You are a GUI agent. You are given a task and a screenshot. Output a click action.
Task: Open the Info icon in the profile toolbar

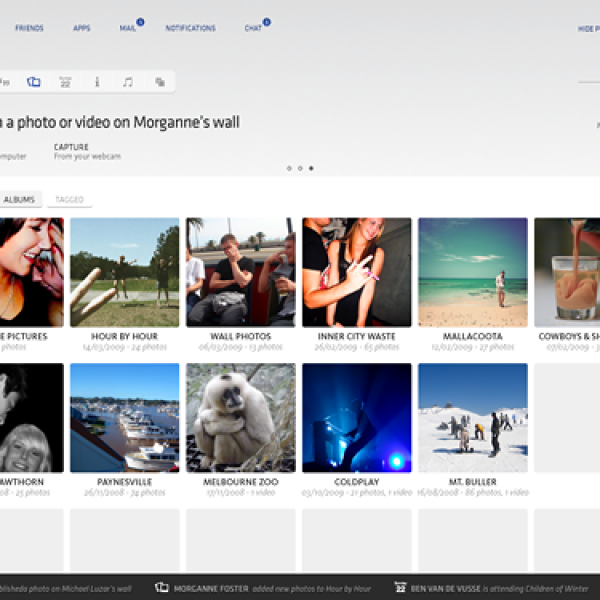click(97, 82)
